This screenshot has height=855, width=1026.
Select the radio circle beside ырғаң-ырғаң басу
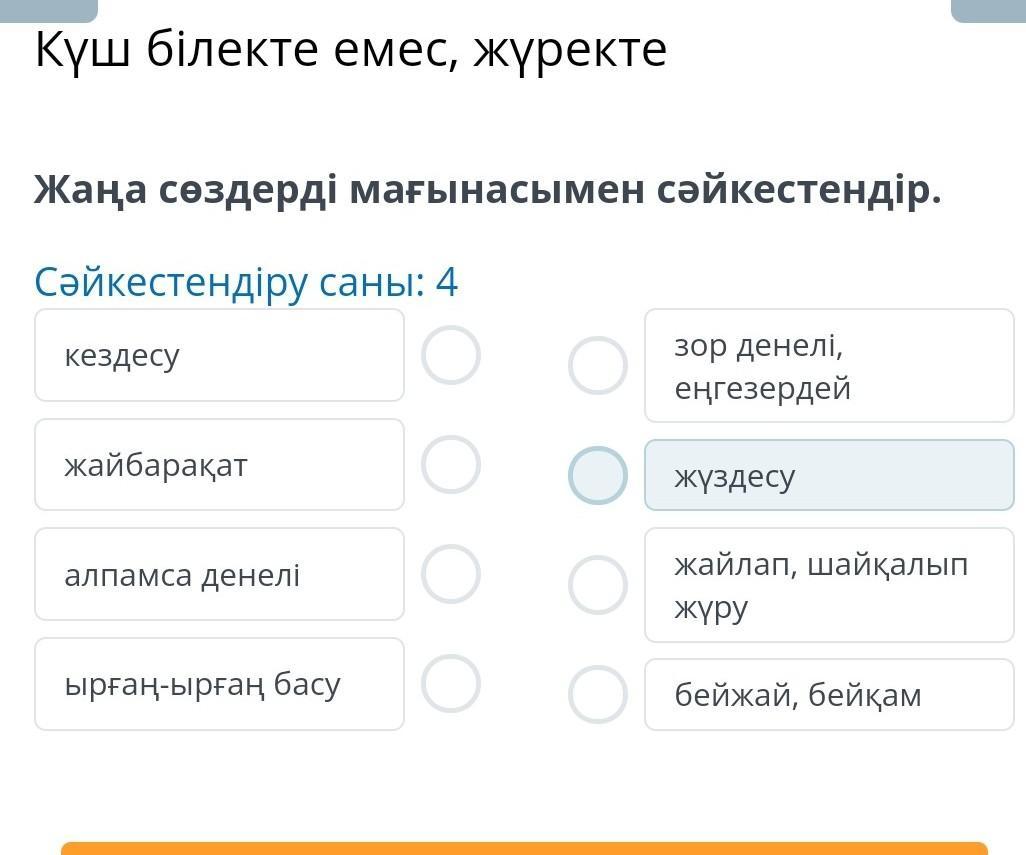(x=451, y=684)
